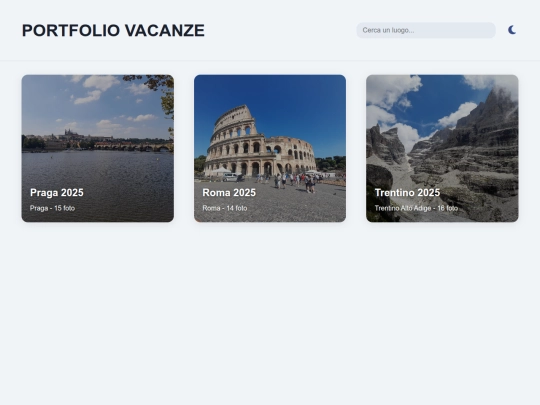Select the 'Roma 2025' card heading

click(229, 193)
